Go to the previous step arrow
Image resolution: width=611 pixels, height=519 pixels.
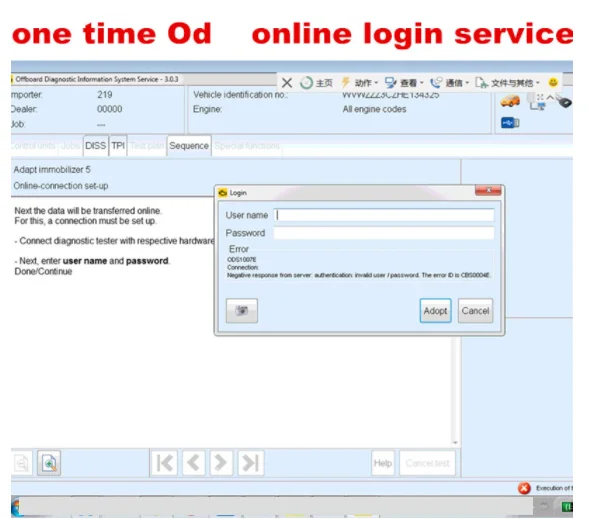tap(193, 463)
